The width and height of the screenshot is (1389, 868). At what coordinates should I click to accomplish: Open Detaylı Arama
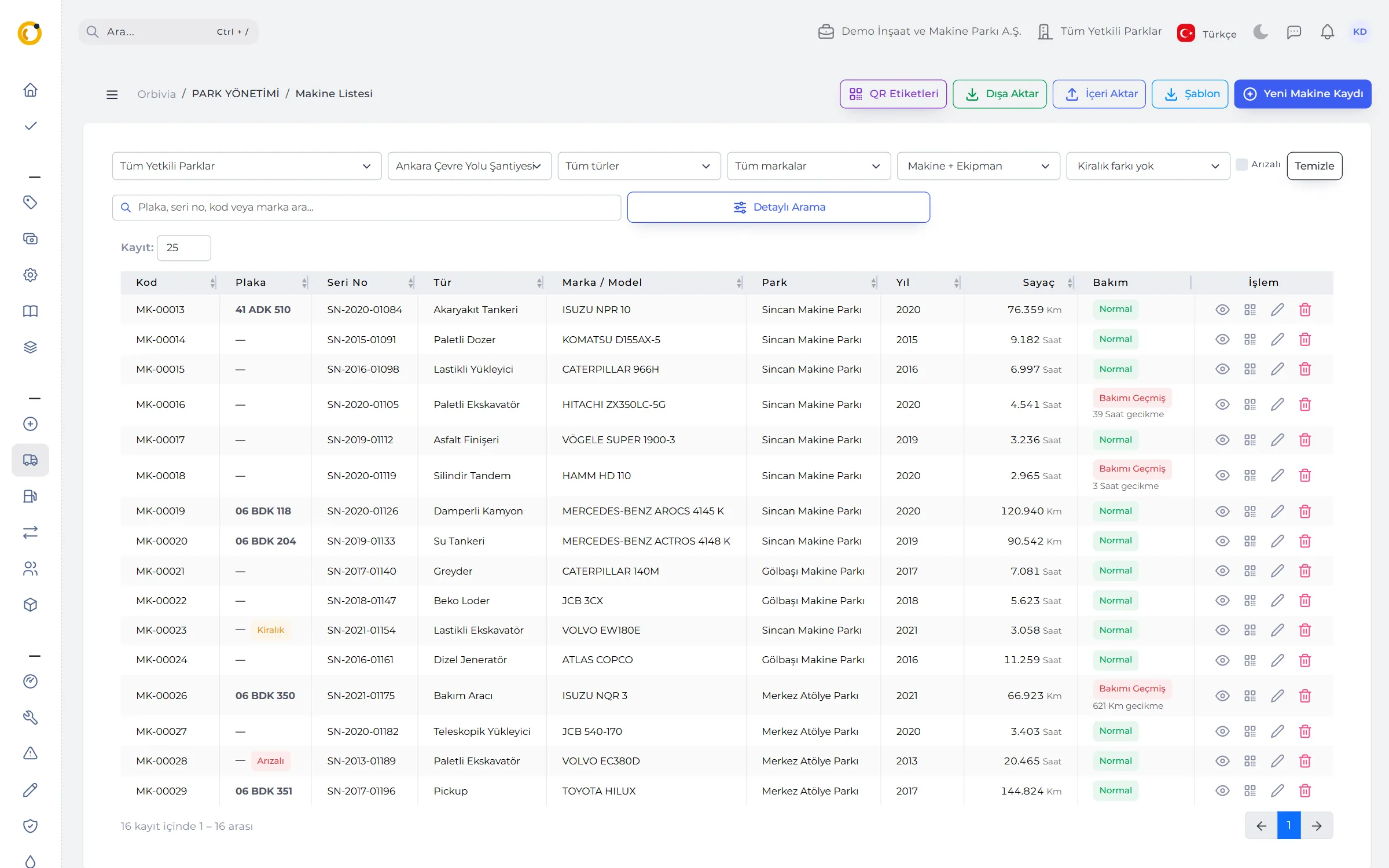click(778, 207)
